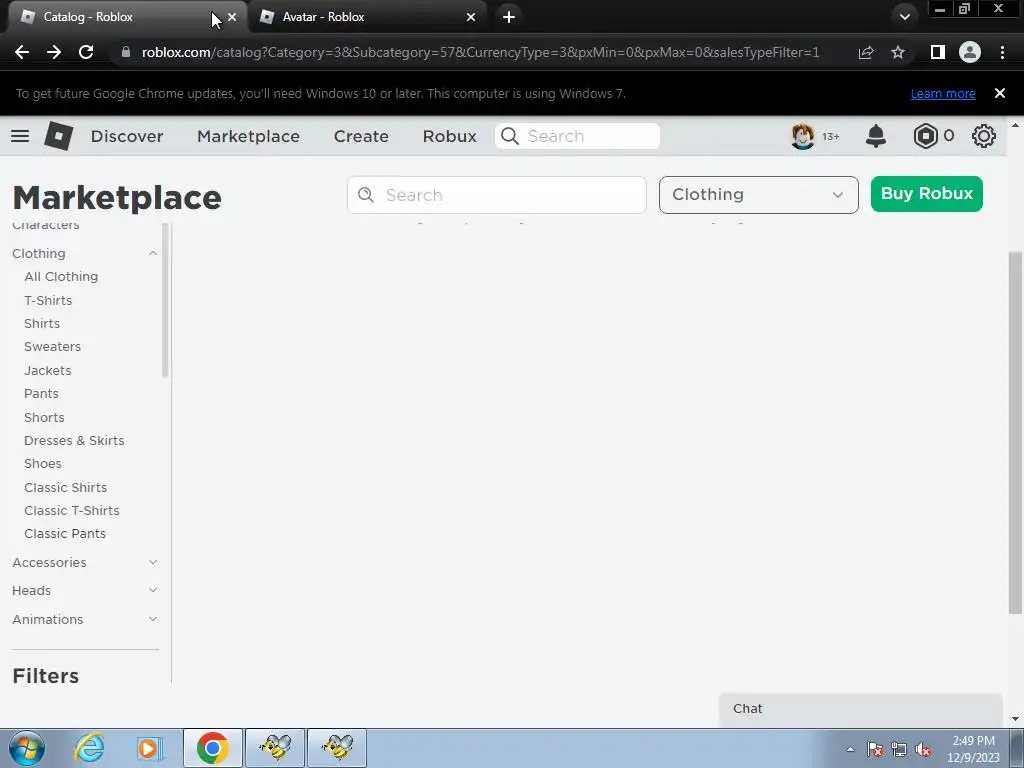1024x768 pixels.
Task: Click the top Roblox search field
Action: [578, 136]
